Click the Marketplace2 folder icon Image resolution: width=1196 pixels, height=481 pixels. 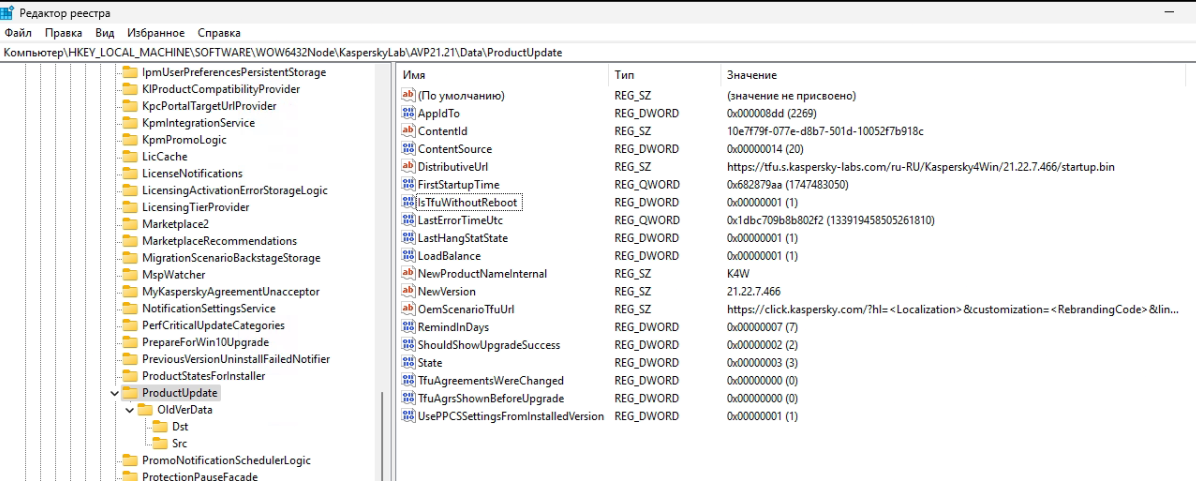(130, 223)
